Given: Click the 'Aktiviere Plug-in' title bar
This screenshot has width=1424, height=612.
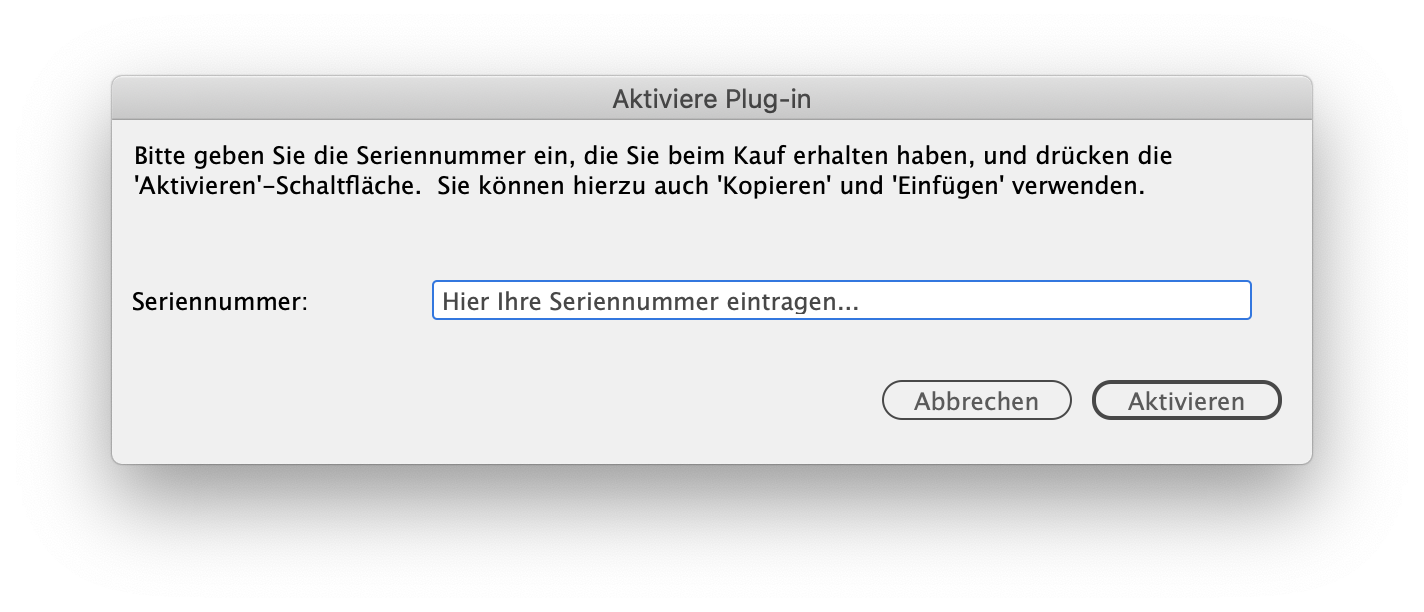Looking at the screenshot, I should pyautogui.click(x=711, y=99).
